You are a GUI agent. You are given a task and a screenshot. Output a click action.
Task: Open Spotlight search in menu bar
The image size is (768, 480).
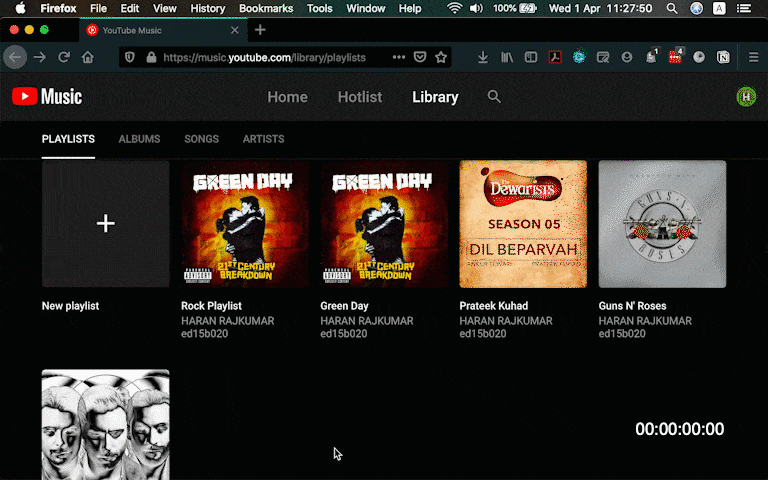[x=672, y=8]
